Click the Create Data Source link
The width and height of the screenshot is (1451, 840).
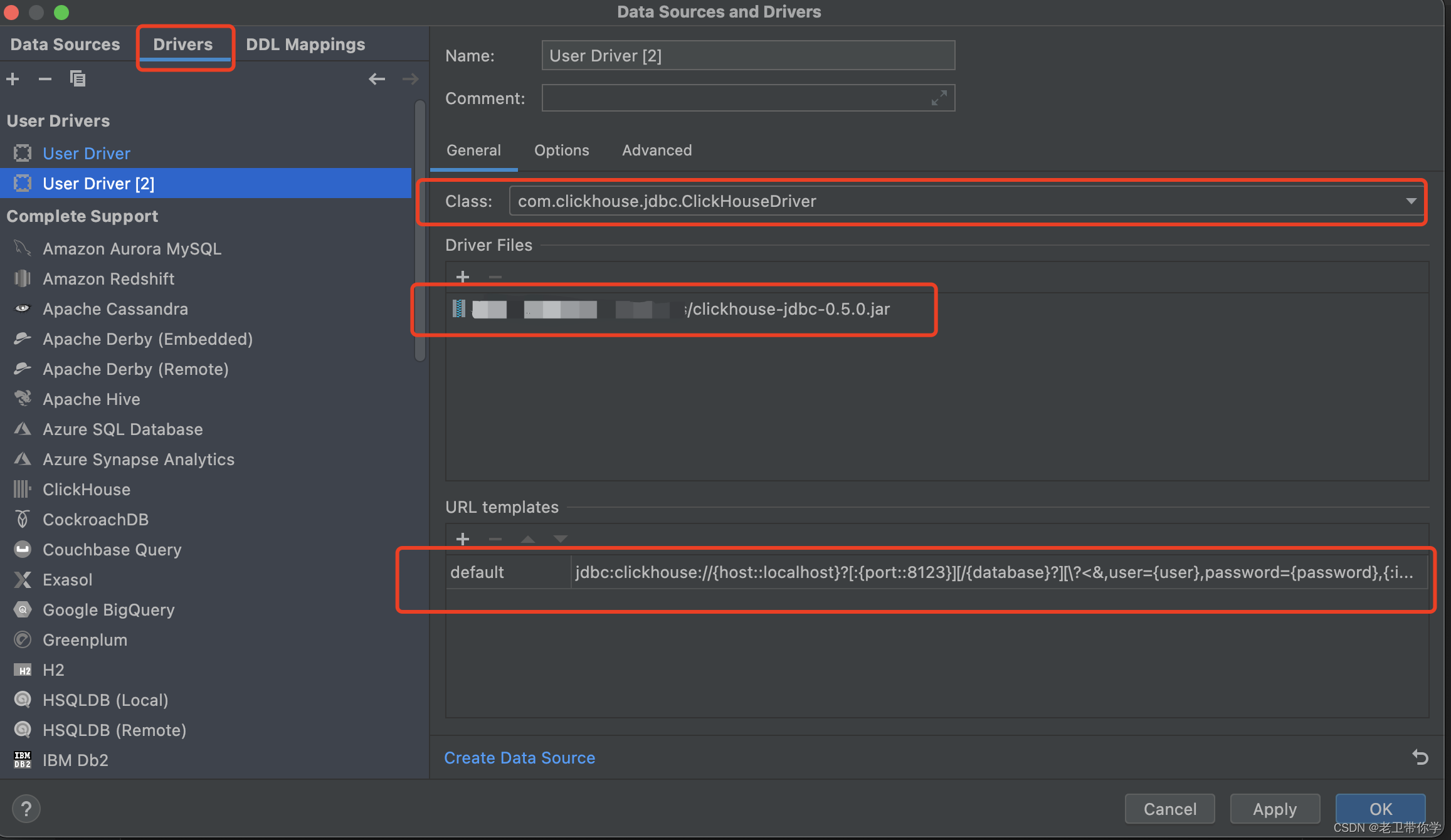pos(519,757)
